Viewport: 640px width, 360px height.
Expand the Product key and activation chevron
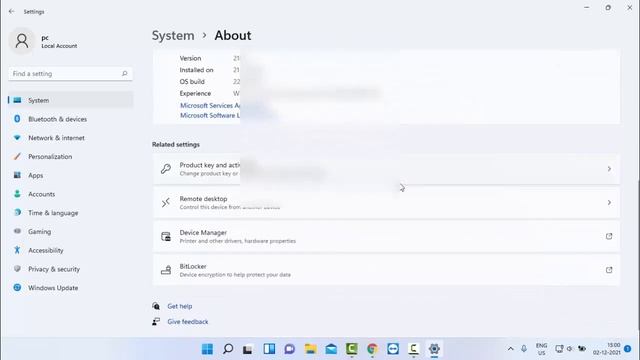point(609,169)
